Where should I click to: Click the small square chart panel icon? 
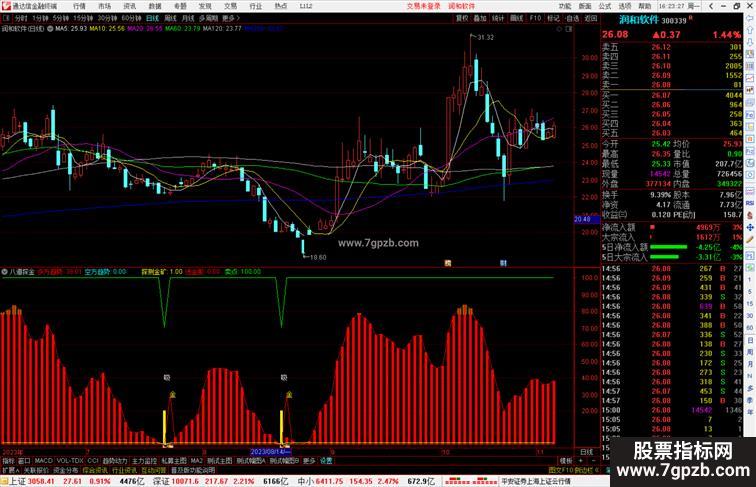pos(569,29)
